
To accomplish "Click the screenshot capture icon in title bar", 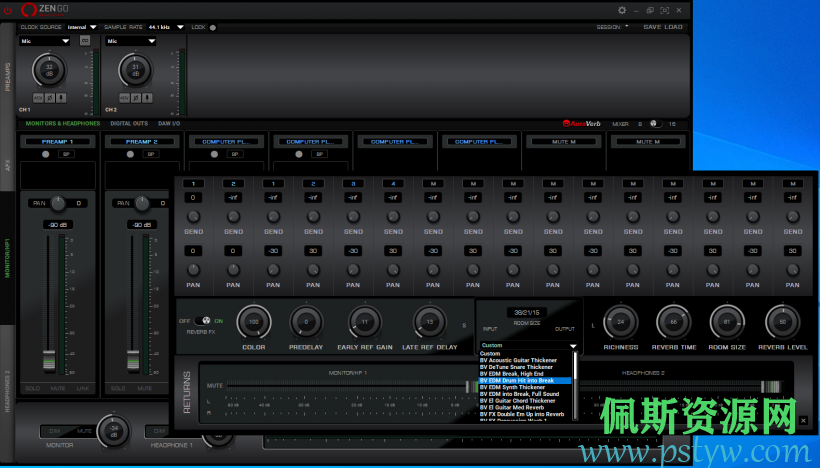I will coord(663,9).
